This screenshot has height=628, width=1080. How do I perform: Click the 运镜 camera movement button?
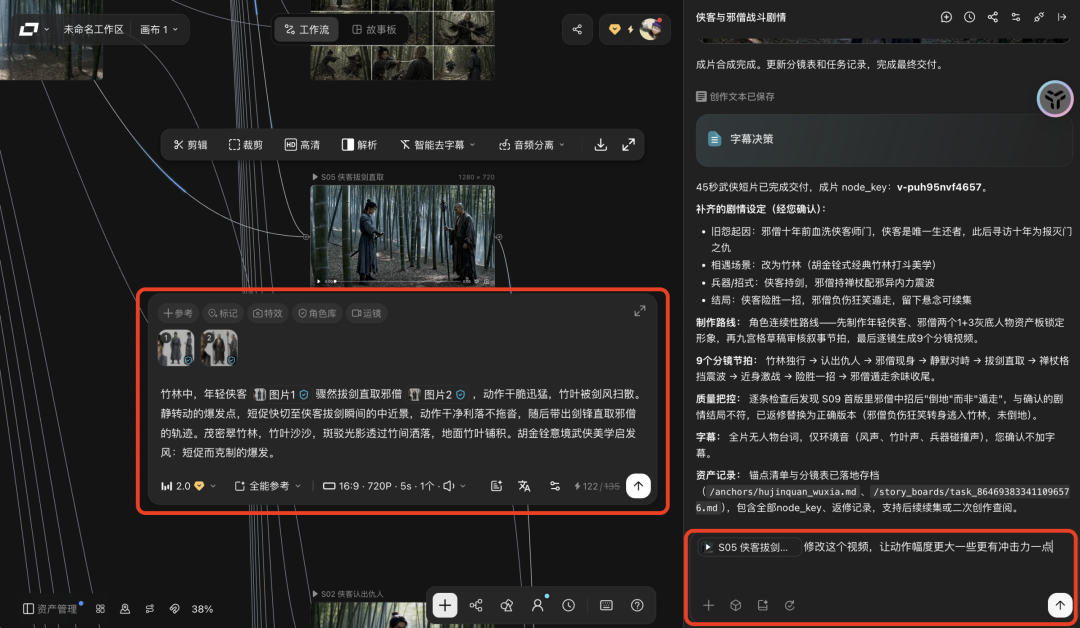pyautogui.click(x=366, y=313)
